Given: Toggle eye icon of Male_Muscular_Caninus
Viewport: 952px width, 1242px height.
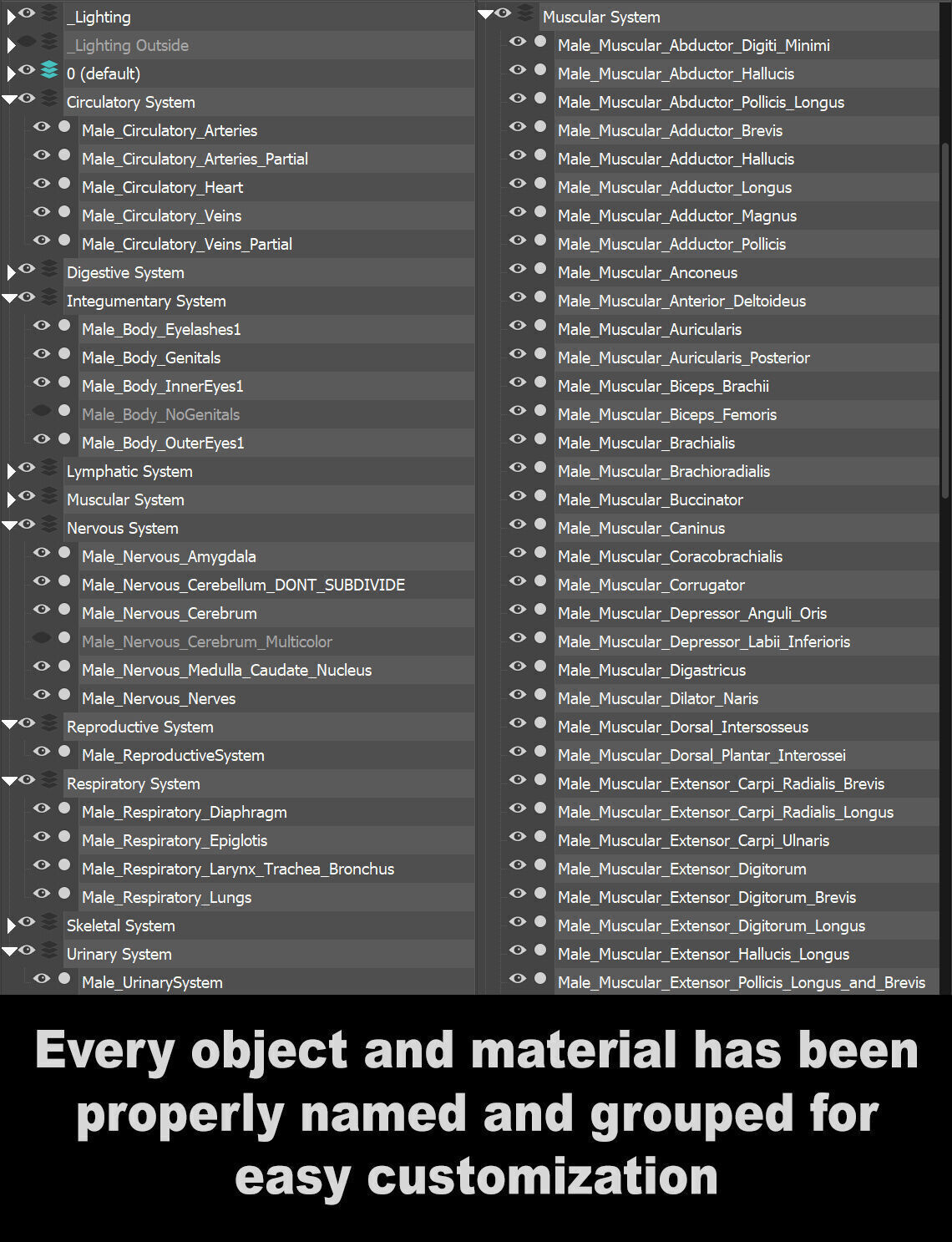Looking at the screenshot, I should (518, 525).
